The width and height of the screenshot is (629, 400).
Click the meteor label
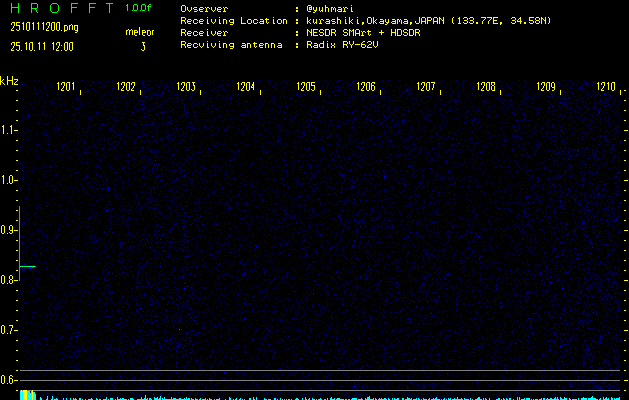pyautogui.click(x=140, y=32)
